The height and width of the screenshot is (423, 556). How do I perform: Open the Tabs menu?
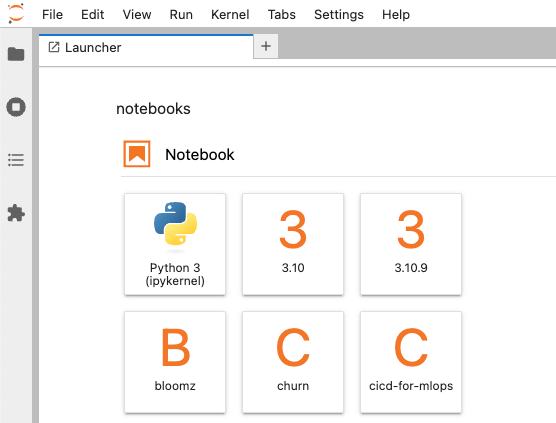coord(282,15)
